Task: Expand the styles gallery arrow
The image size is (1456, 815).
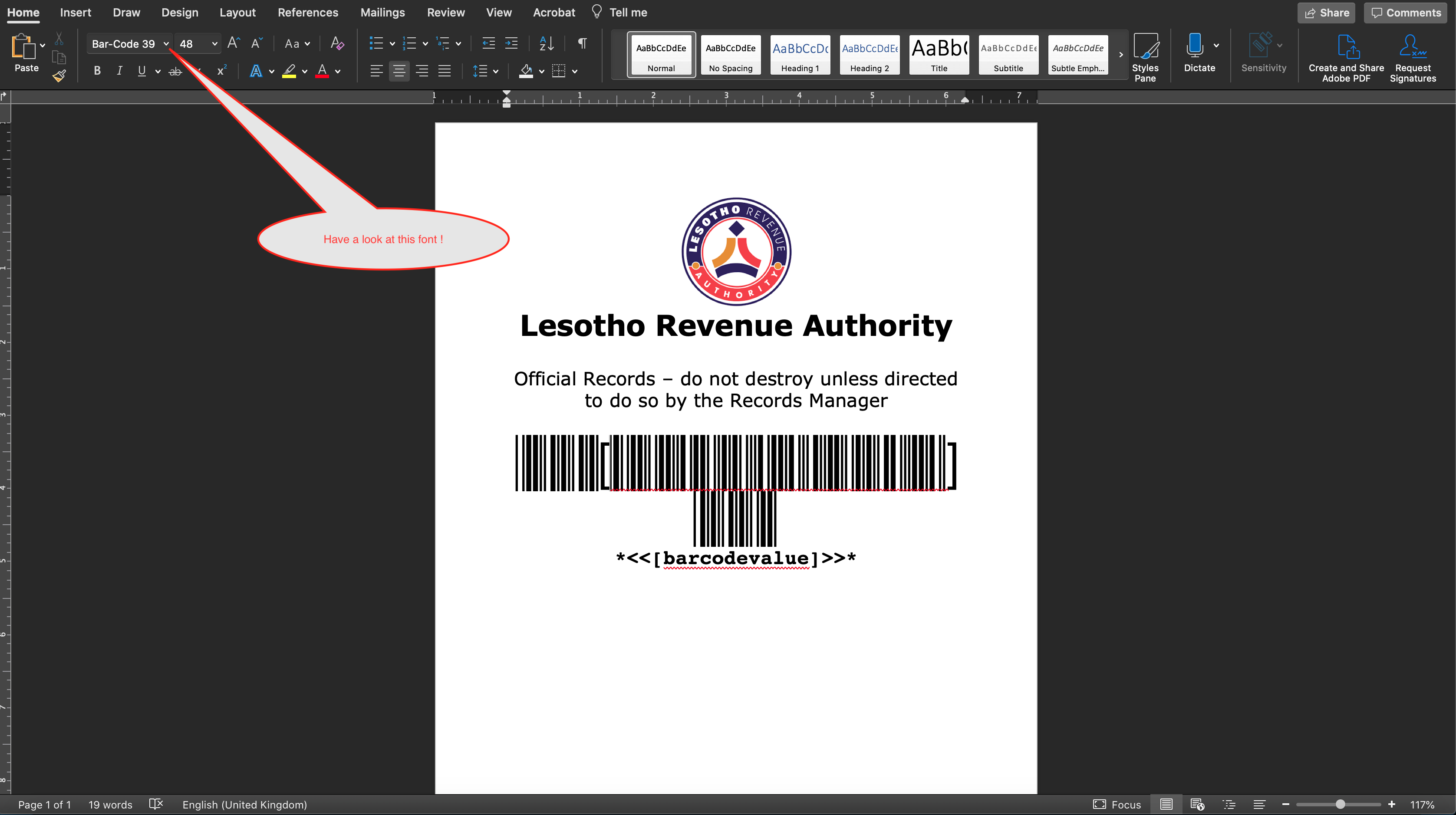Action: [1121, 54]
